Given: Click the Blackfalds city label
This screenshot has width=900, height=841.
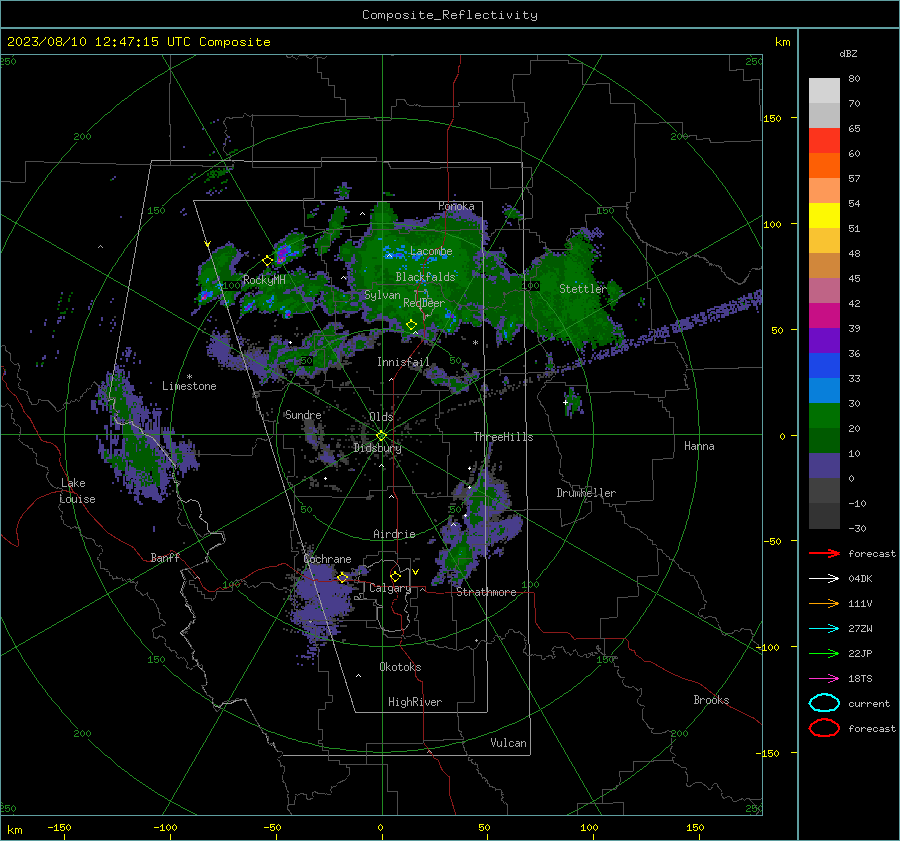Looking at the screenshot, I should tap(425, 277).
